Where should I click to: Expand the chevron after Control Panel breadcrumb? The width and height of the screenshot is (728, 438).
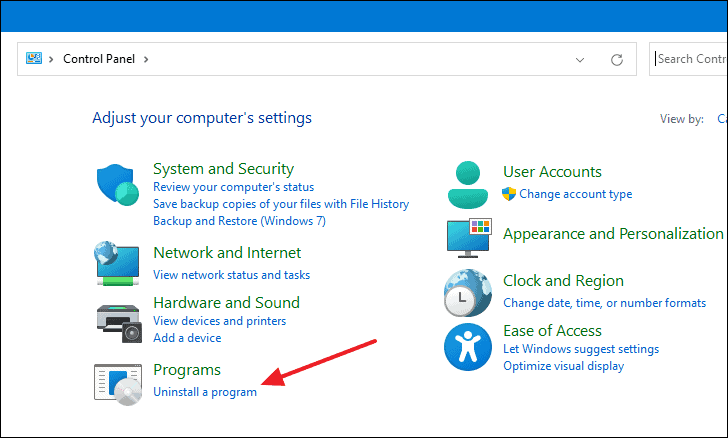tap(146, 59)
